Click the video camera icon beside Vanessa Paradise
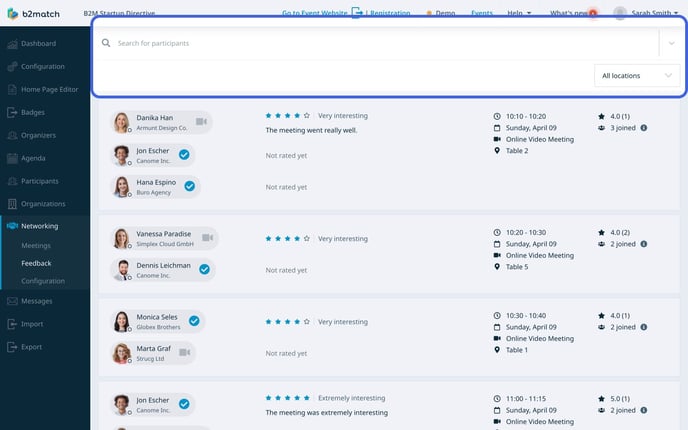Screen dimensions: 688x430 [x=208, y=238]
